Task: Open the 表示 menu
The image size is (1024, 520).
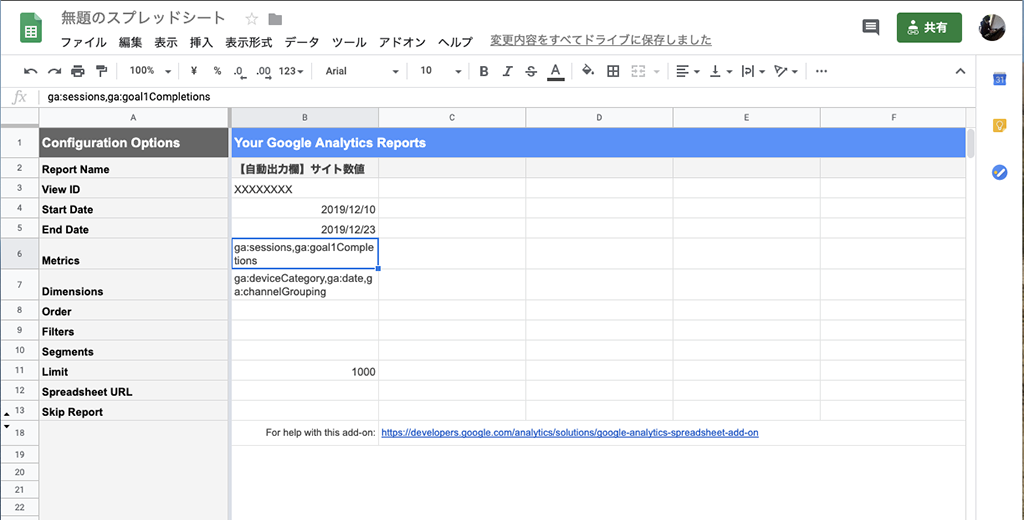Action: coord(166,42)
